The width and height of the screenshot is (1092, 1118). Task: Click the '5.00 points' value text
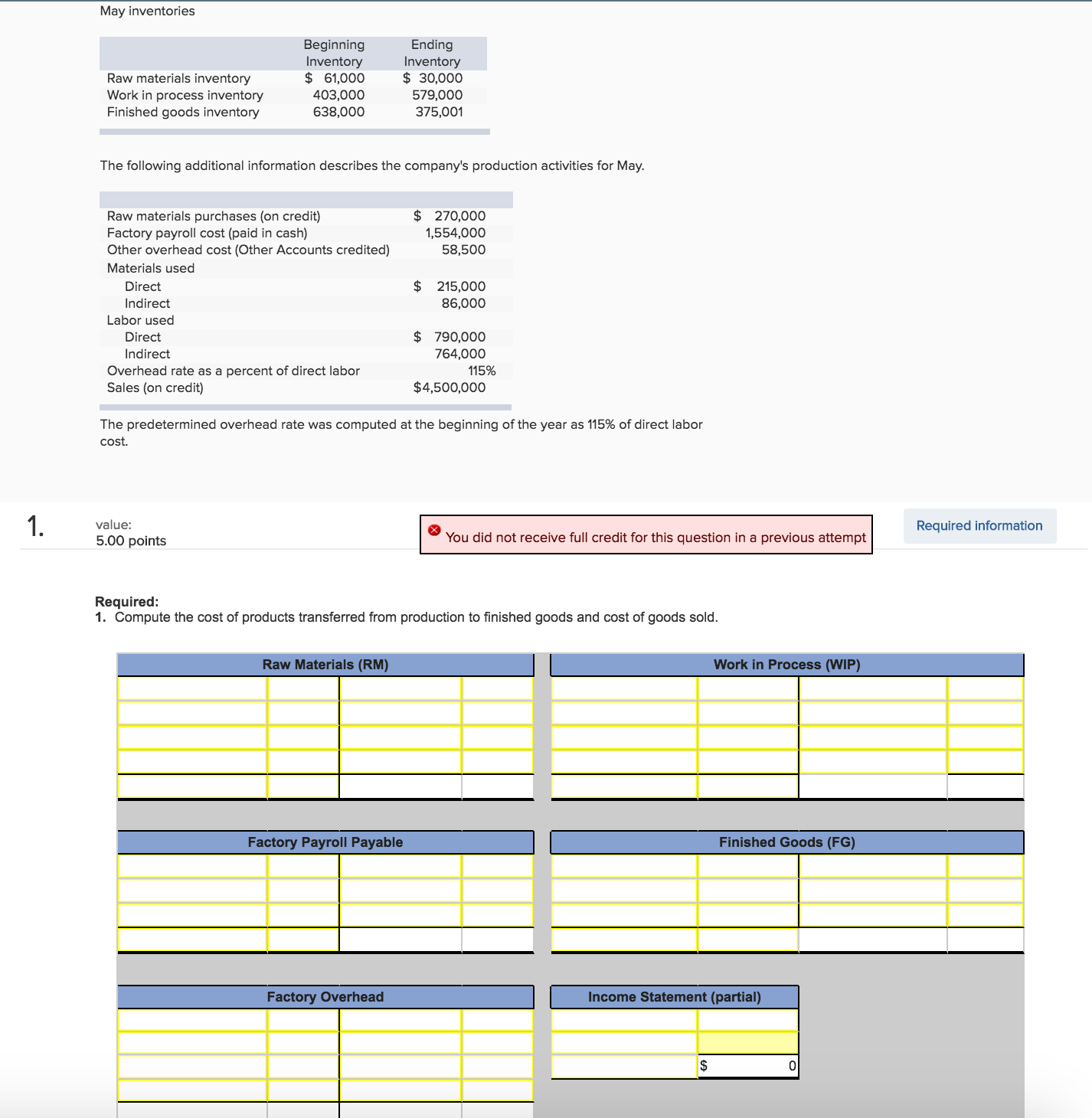click(x=131, y=541)
